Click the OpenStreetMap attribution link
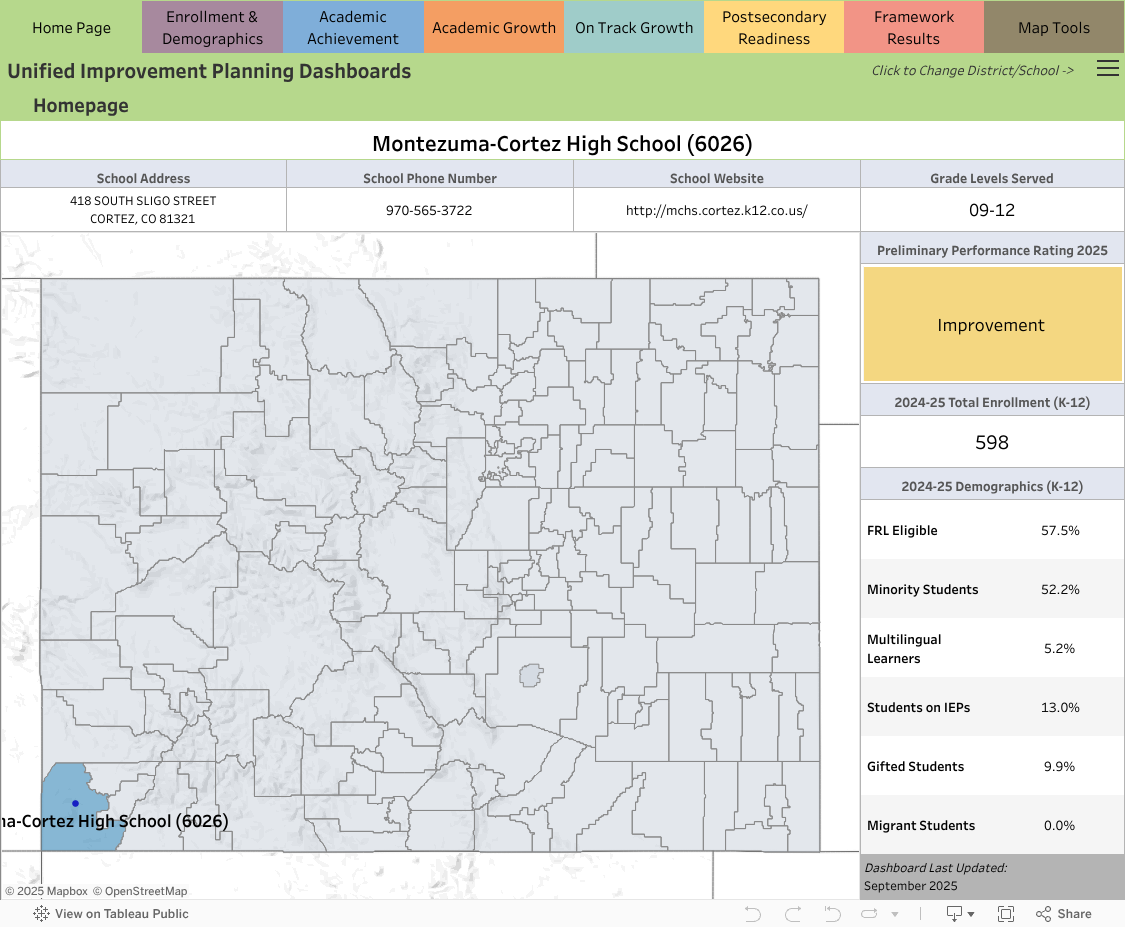The height and width of the screenshot is (927, 1125). click(140, 891)
